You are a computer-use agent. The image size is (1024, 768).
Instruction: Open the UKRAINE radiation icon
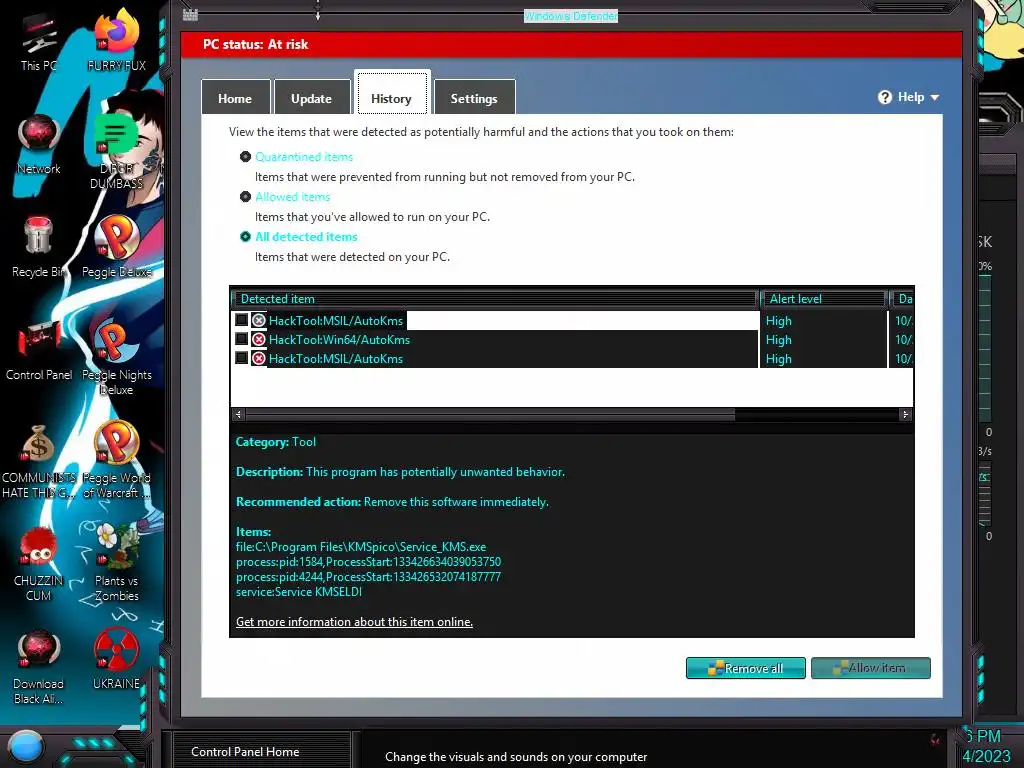116,659
